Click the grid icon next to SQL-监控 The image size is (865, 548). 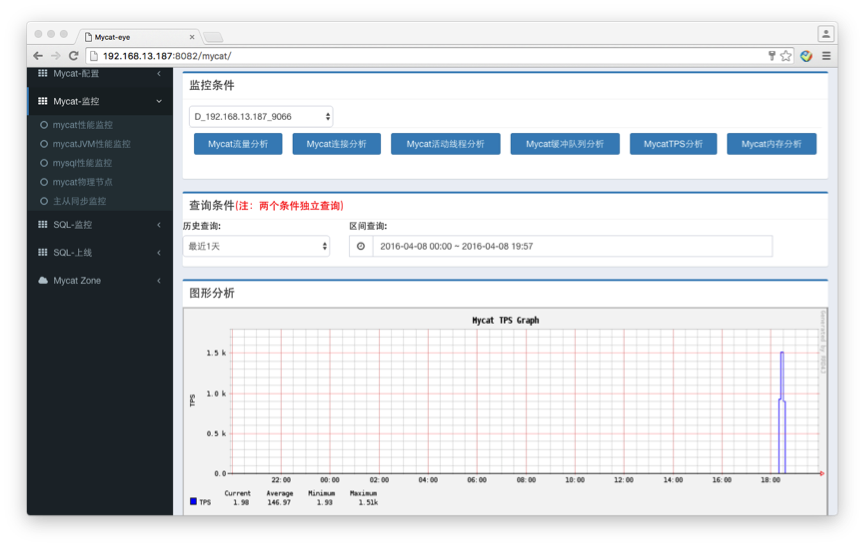pyautogui.click(x=43, y=225)
